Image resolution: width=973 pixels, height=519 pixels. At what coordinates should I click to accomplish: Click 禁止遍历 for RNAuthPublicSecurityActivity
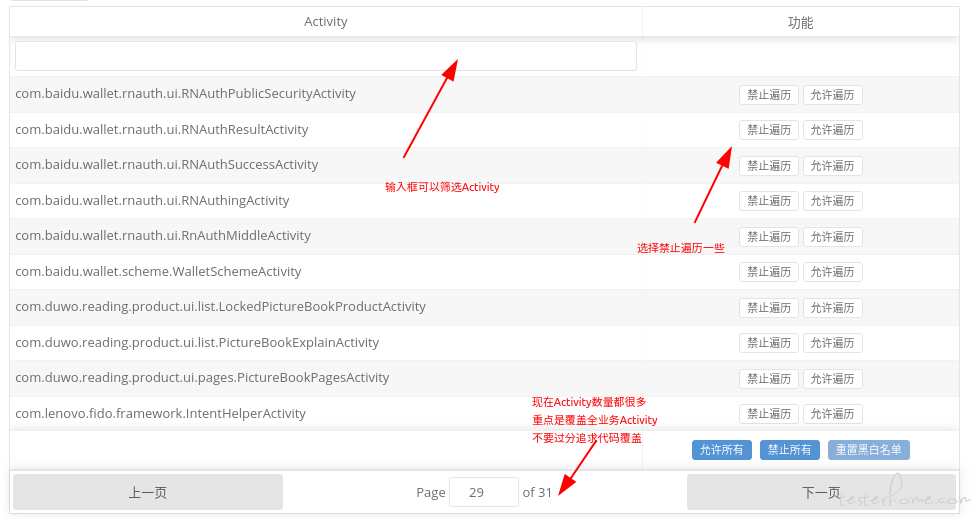pos(768,95)
